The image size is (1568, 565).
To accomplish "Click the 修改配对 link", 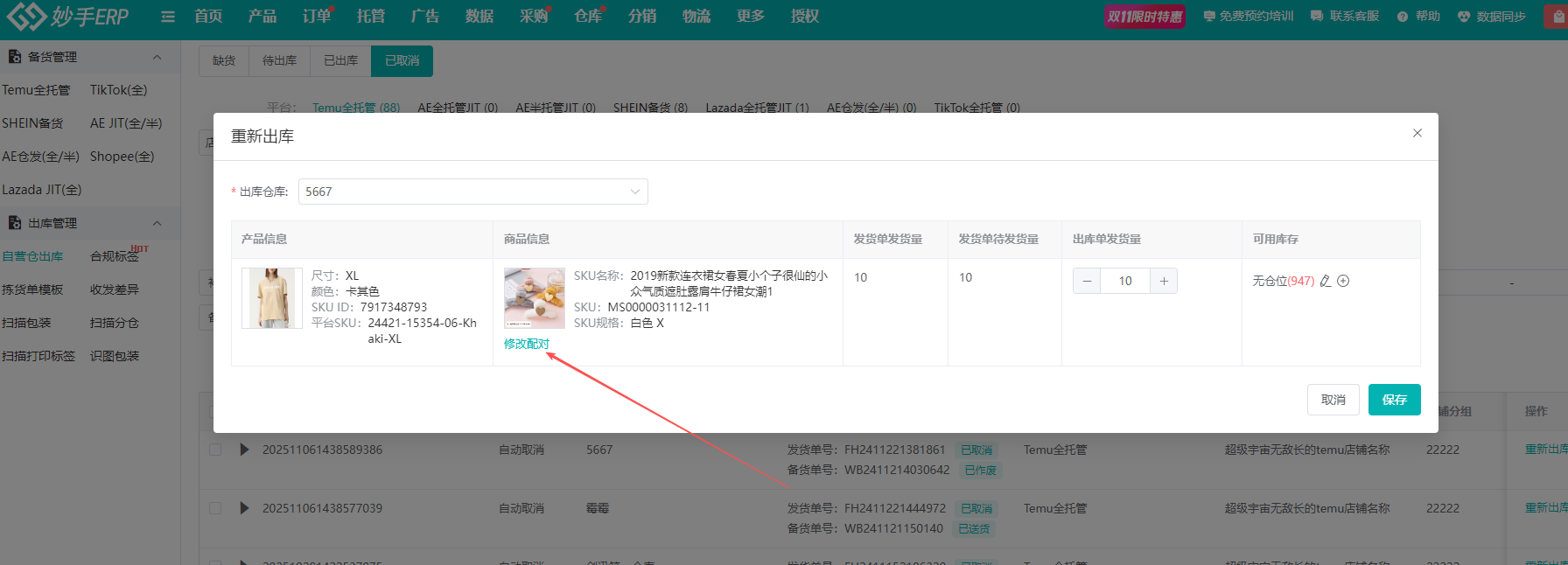I will point(526,344).
